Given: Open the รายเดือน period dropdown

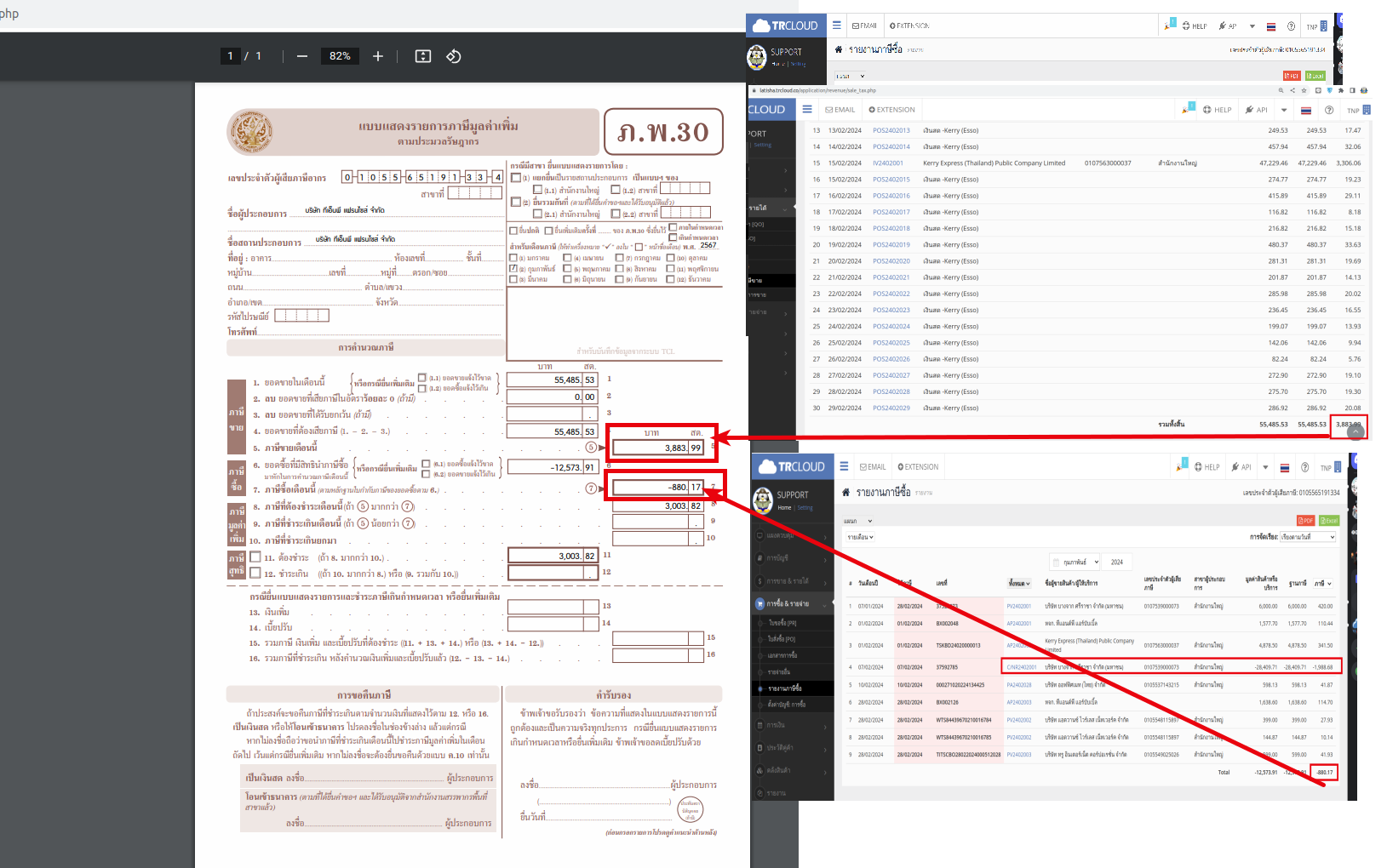Looking at the screenshot, I should (x=861, y=537).
